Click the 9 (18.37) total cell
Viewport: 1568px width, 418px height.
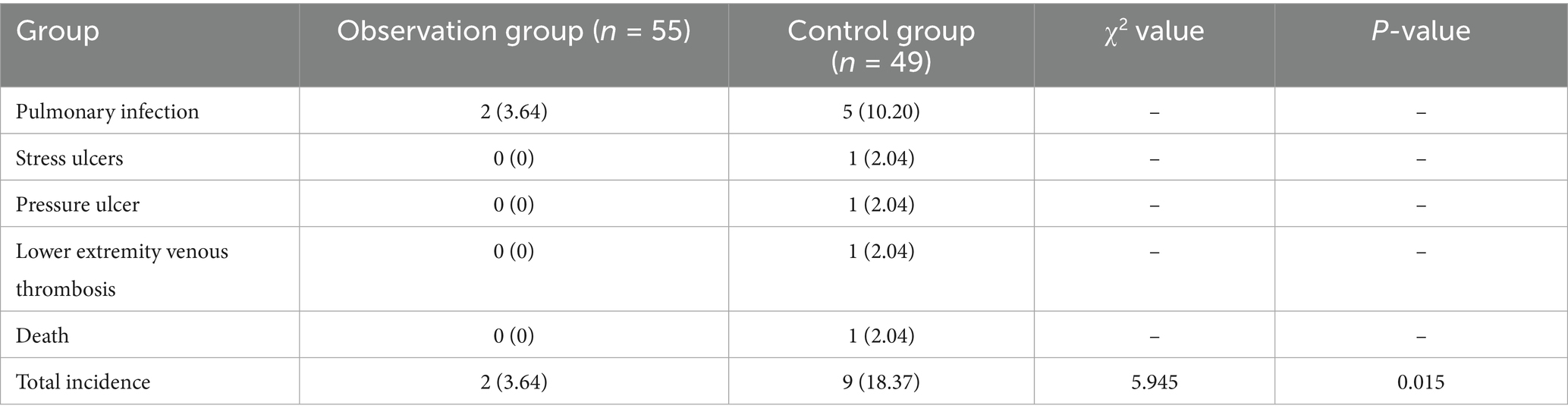tap(881, 382)
